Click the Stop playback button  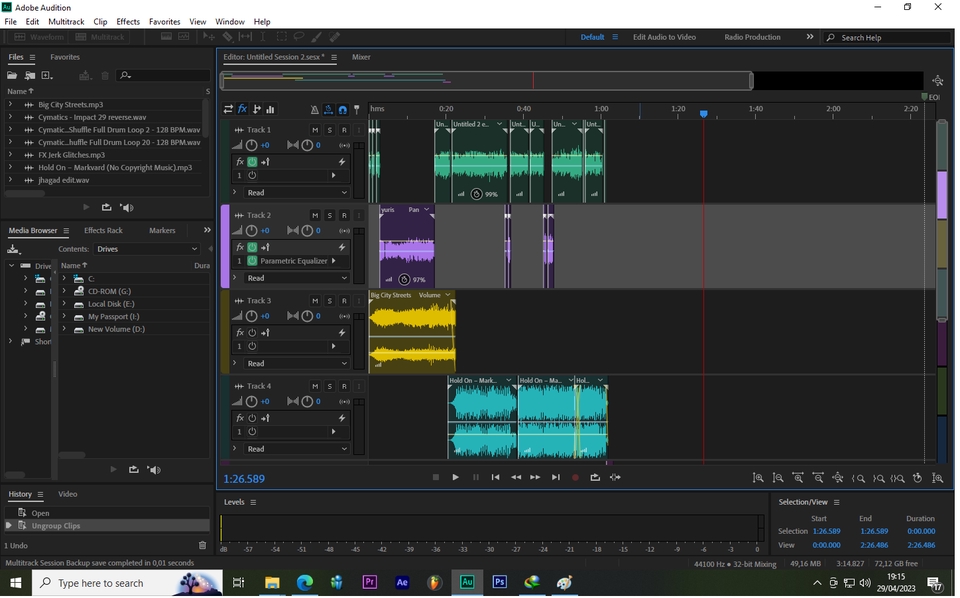[x=435, y=477]
